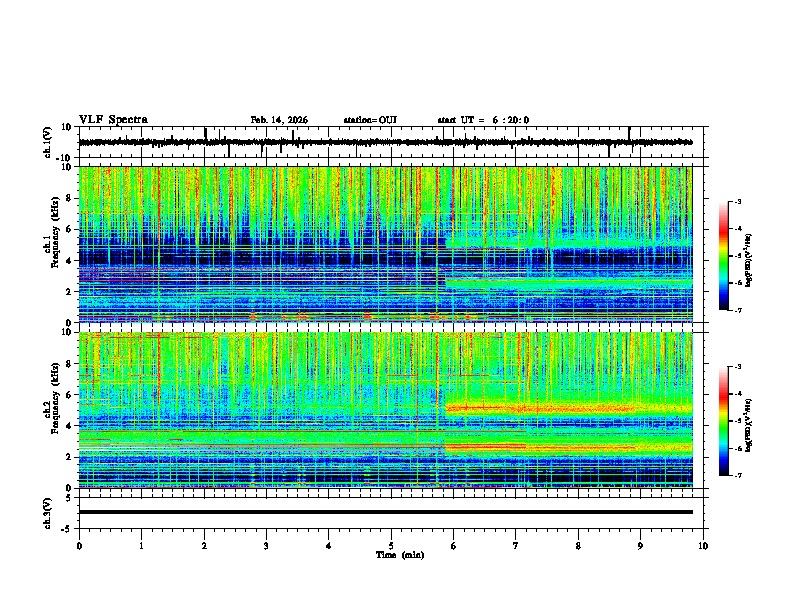Click the '-3' tick on ch.1 colorbar
792x612 pixels.
(737, 201)
